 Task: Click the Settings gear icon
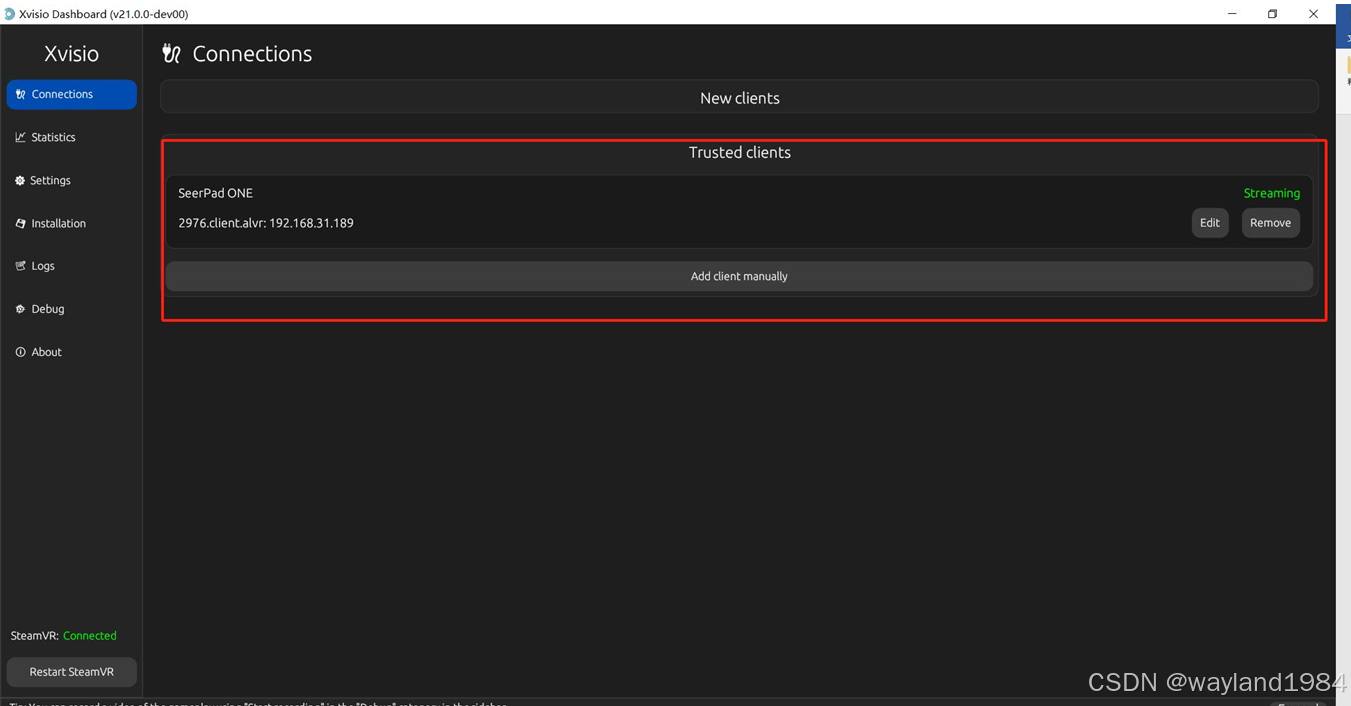tap(20, 180)
